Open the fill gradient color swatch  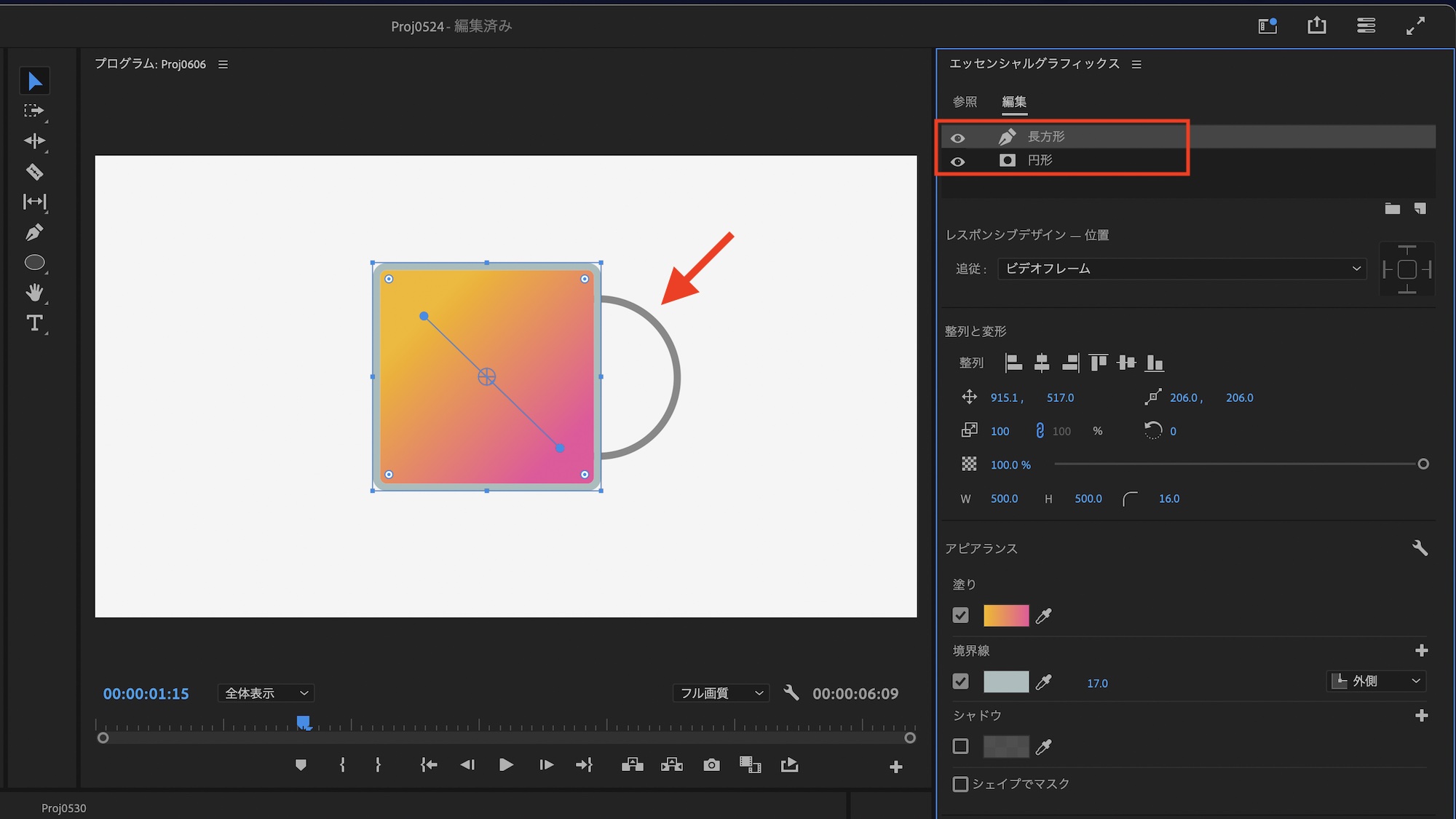tap(1005, 616)
